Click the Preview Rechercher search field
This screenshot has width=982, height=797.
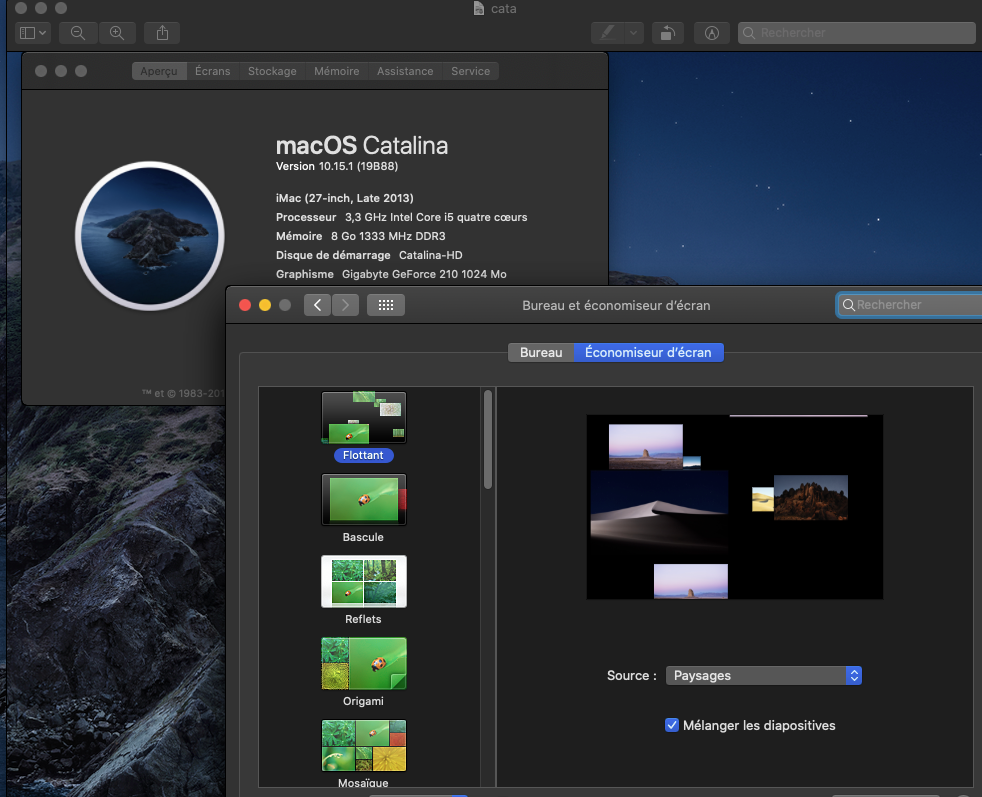pos(857,33)
